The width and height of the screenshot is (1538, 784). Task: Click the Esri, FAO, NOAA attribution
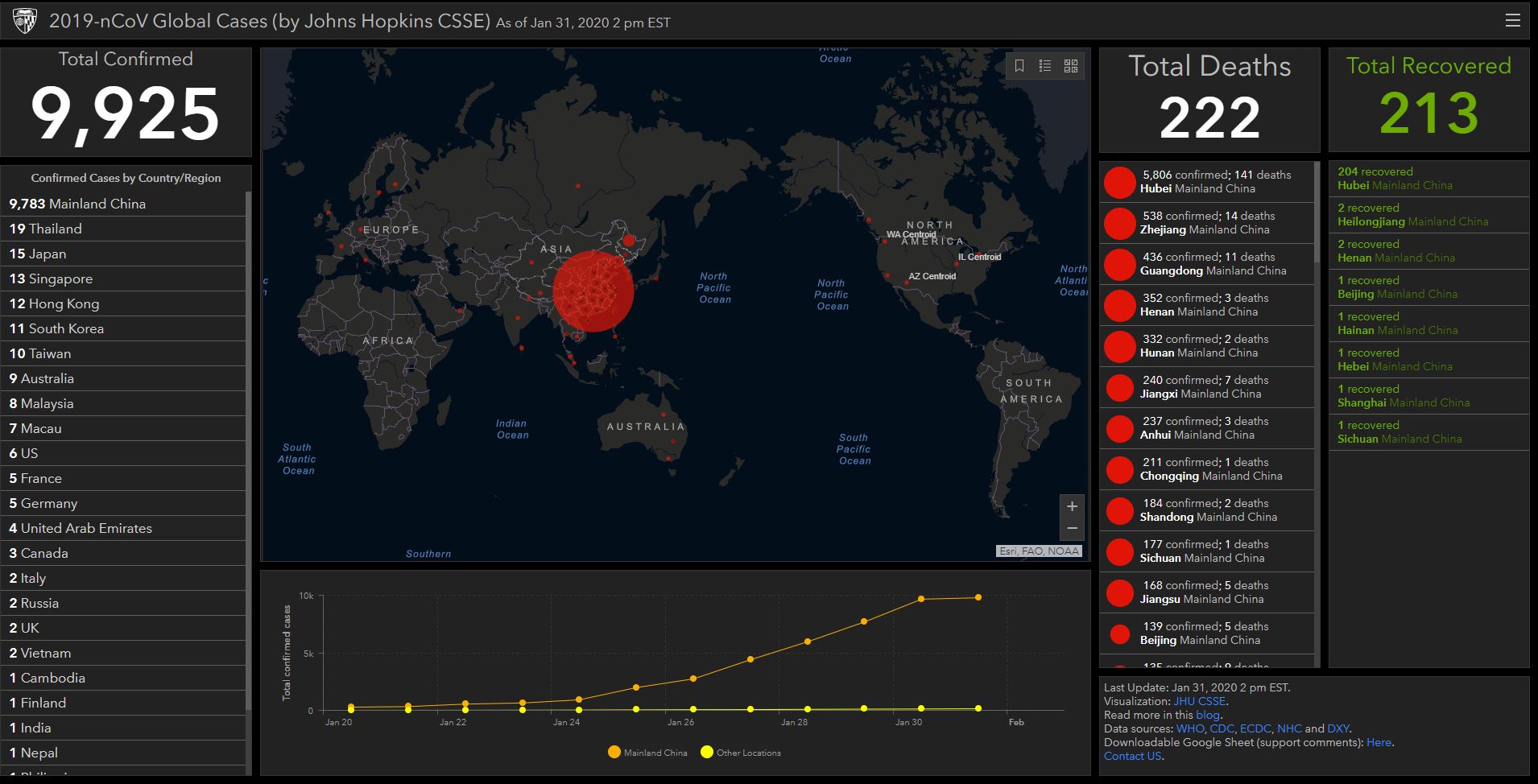1039,551
